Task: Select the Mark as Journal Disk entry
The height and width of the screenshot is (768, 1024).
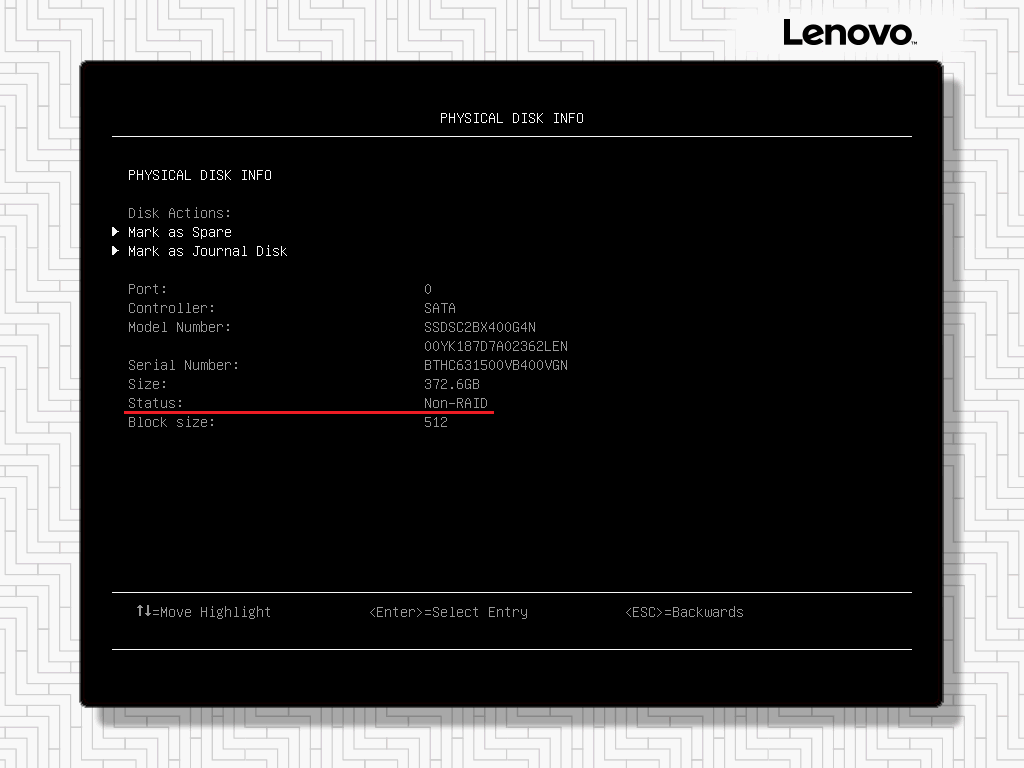Action: click(x=207, y=251)
